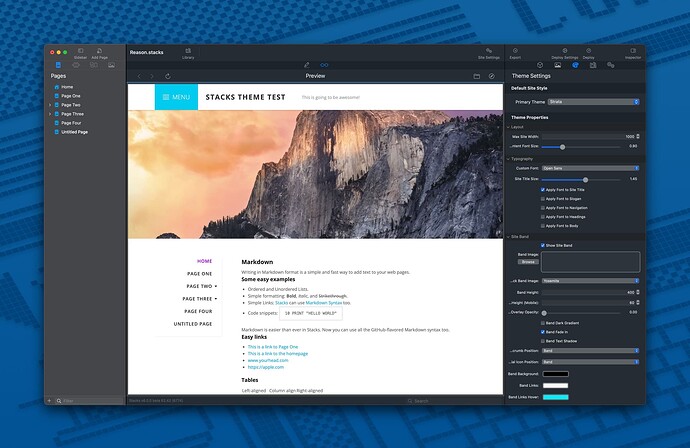Viewport: 690px width, 448px height.
Task: Click the folder icon in preview bar
Action: point(477,76)
